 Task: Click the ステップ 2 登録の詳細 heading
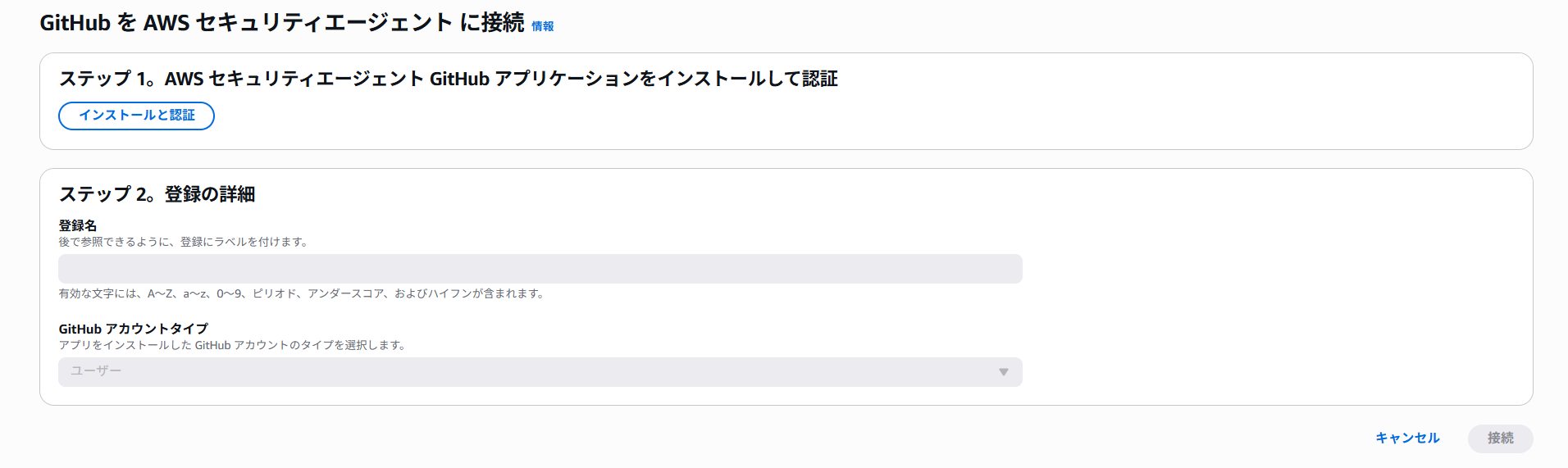[x=157, y=194]
